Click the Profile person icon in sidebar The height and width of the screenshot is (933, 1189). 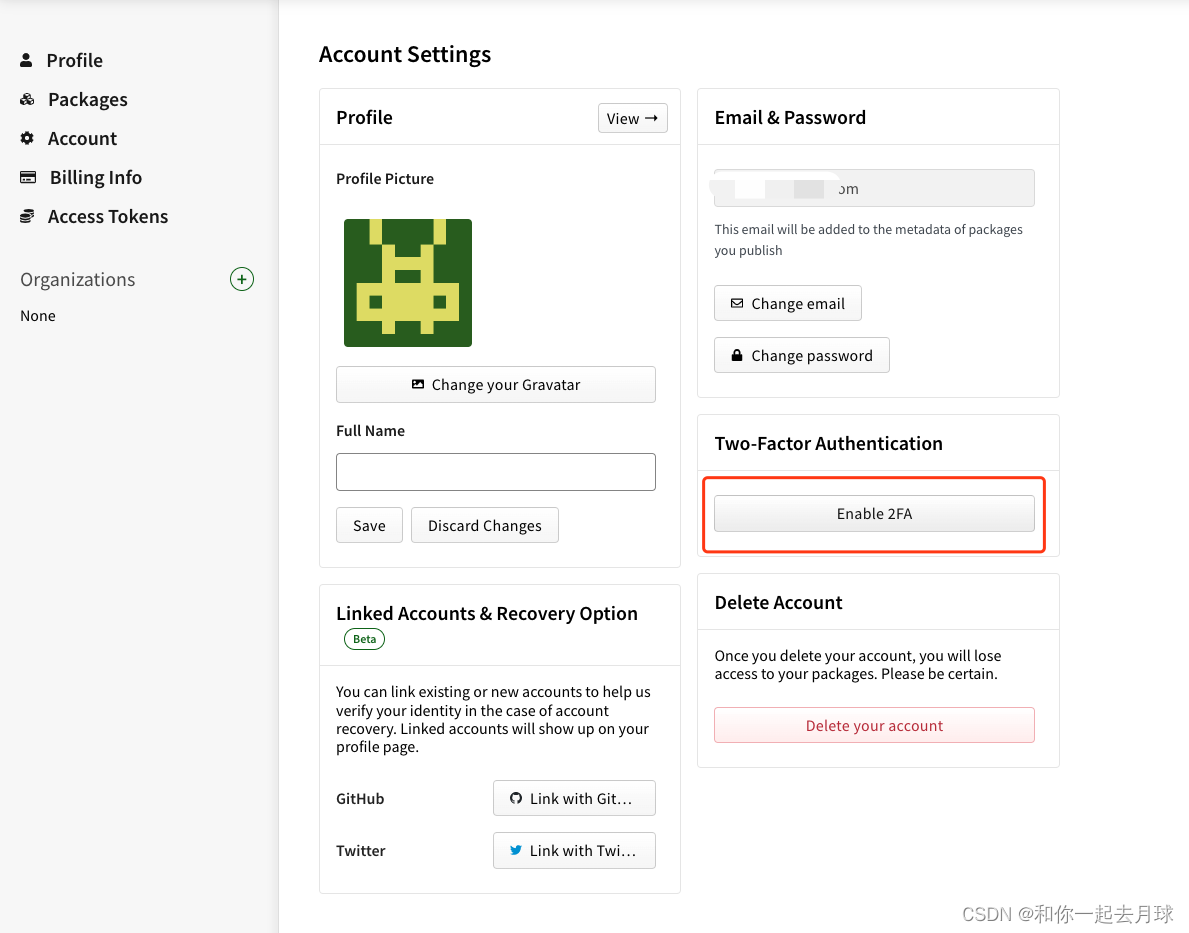26,60
